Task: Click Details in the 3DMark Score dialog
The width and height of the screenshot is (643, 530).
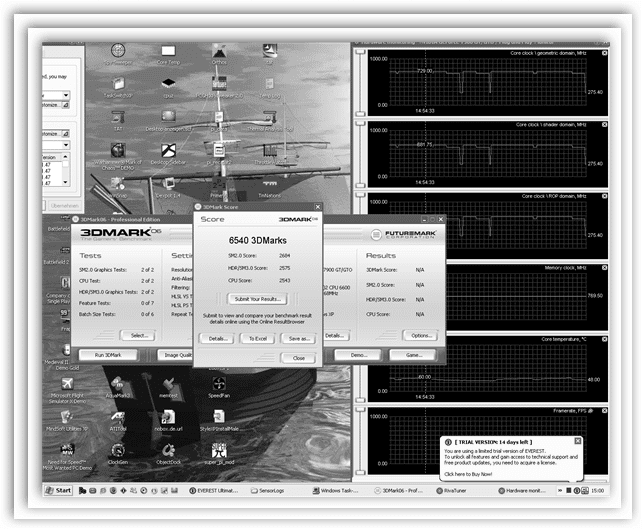Action: pyautogui.click(x=217, y=338)
